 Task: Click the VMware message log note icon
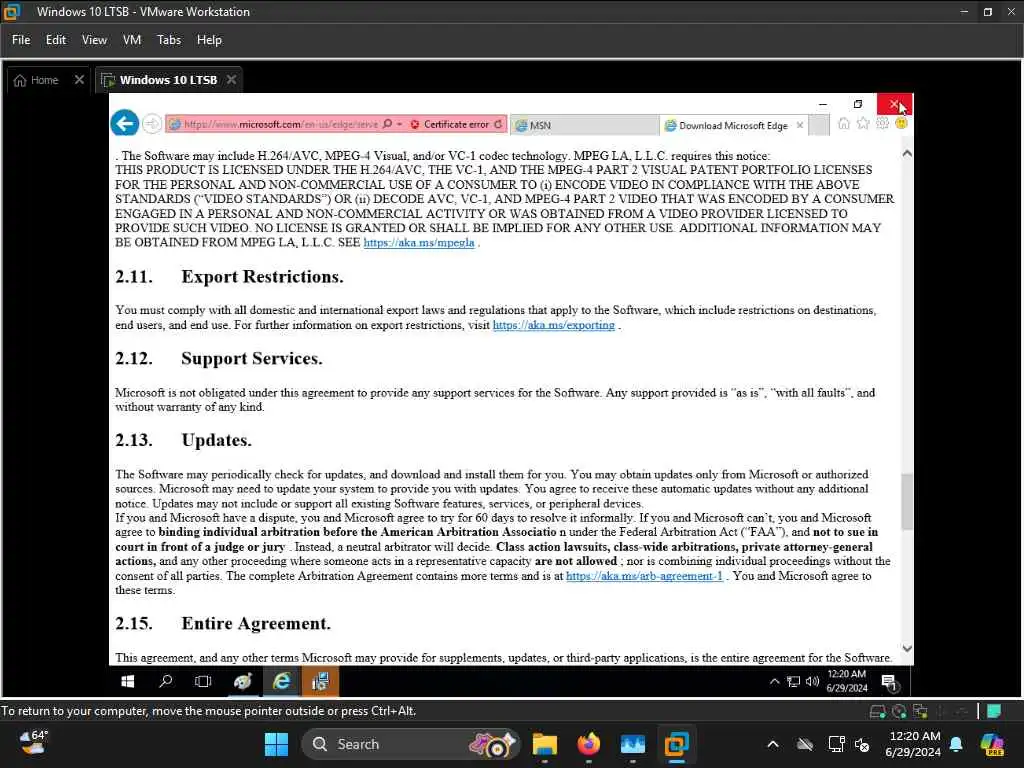tap(994, 711)
